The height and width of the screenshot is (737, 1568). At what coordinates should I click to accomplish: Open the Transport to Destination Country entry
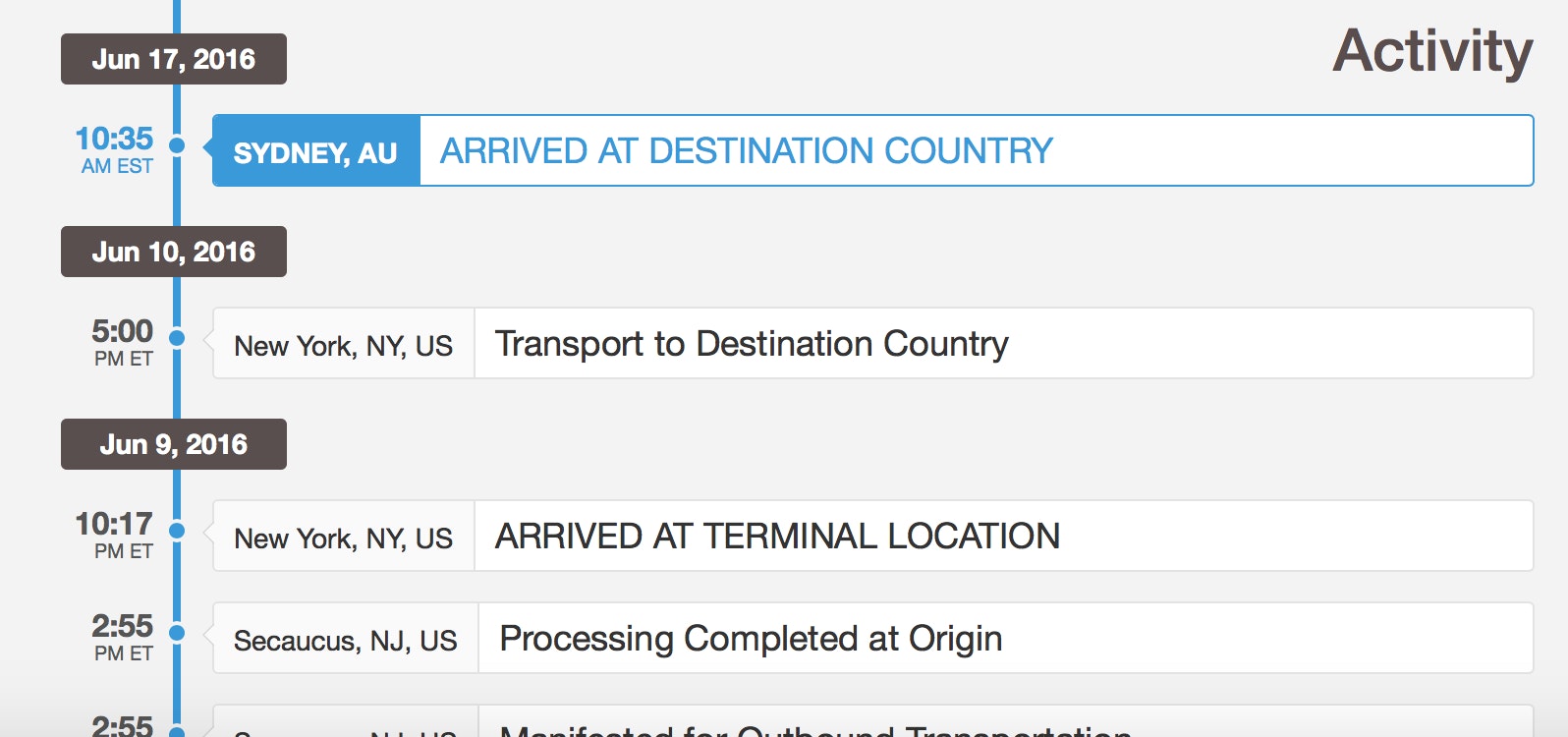pos(752,344)
